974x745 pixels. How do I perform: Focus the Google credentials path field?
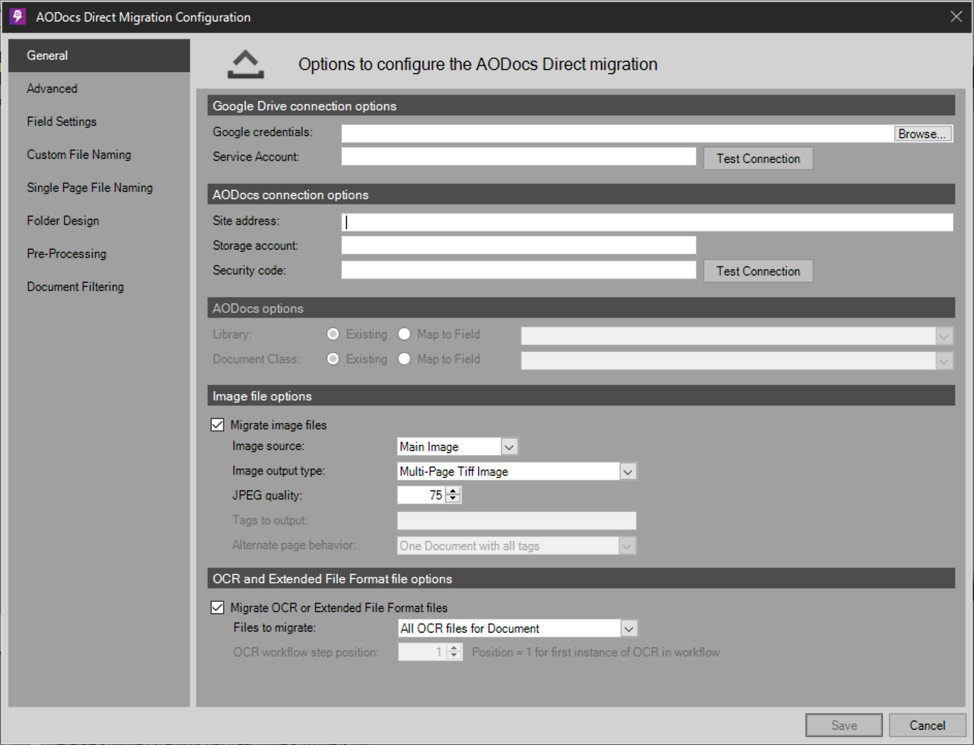(x=617, y=134)
